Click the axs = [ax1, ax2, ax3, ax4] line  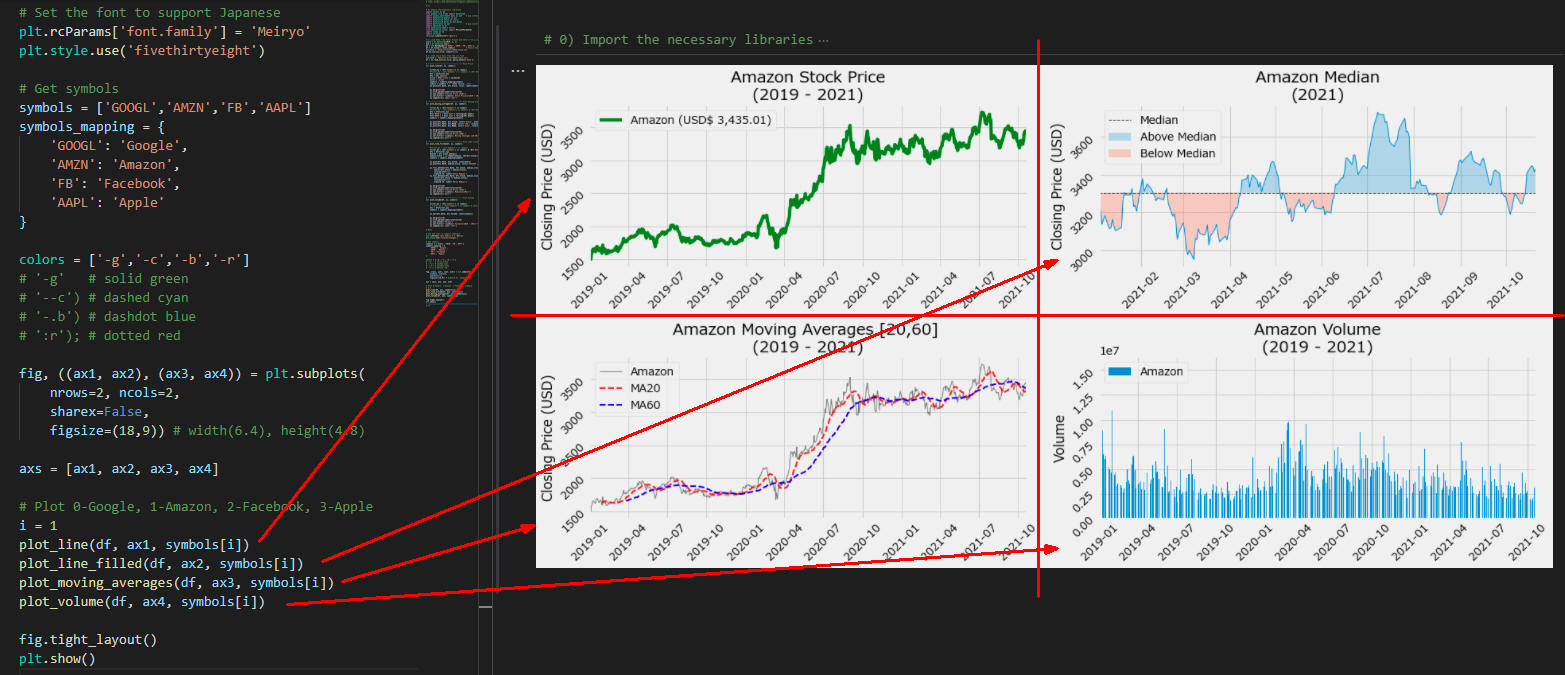(118, 468)
